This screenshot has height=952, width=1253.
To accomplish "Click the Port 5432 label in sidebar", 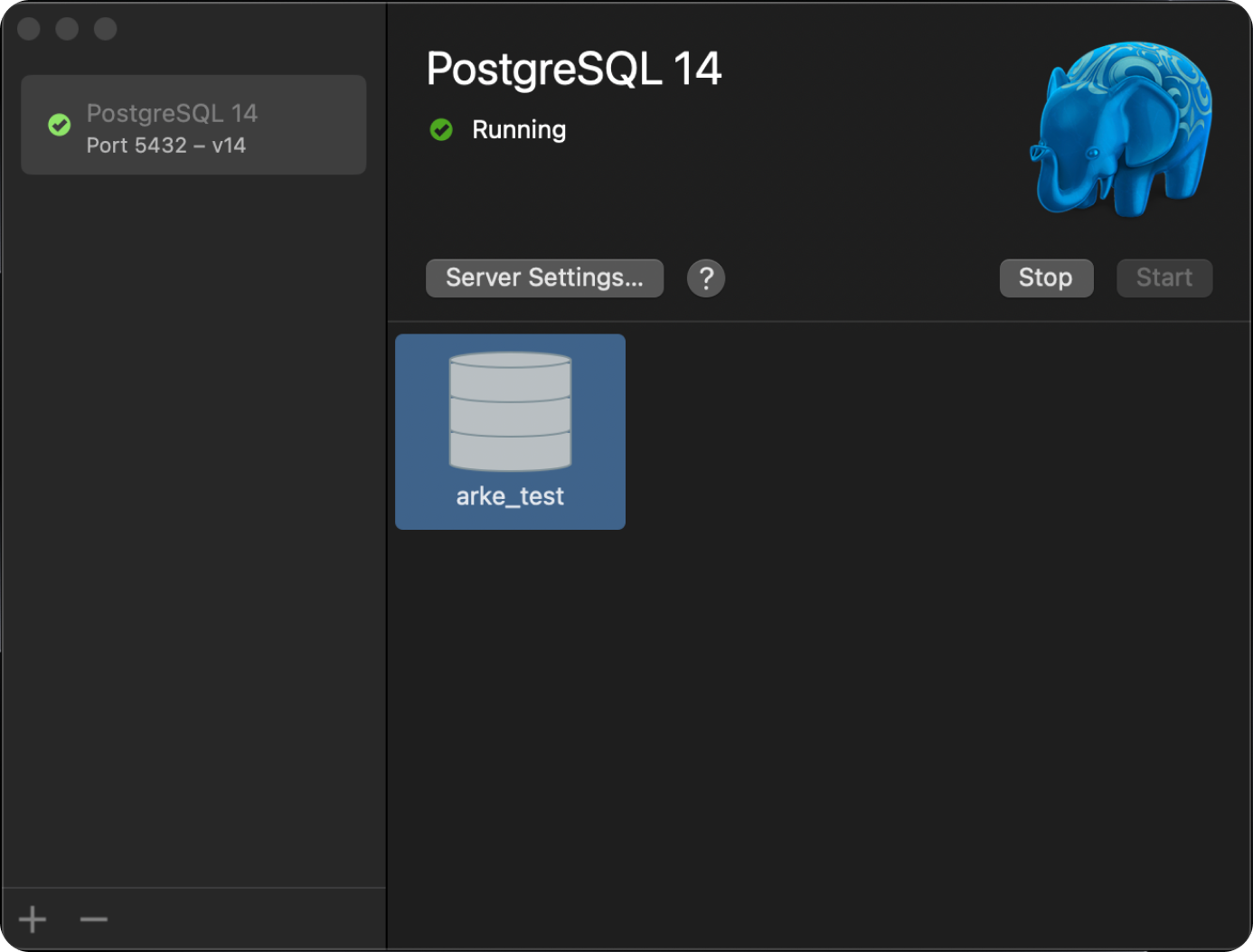I will coord(165,145).
